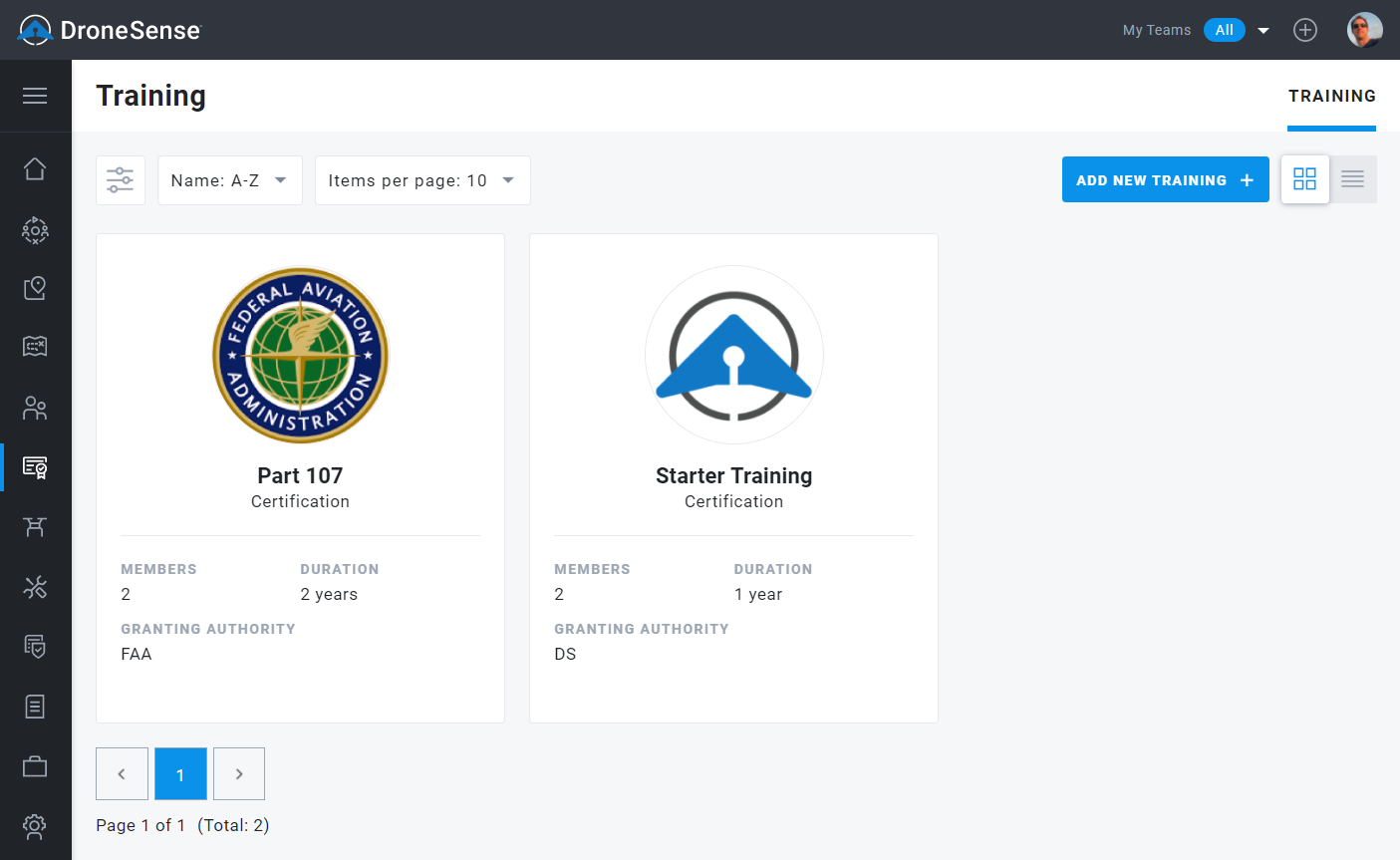Open the drone airframe sidebar icon
Viewport: 1400px width, 860px height.
[35, 527]
